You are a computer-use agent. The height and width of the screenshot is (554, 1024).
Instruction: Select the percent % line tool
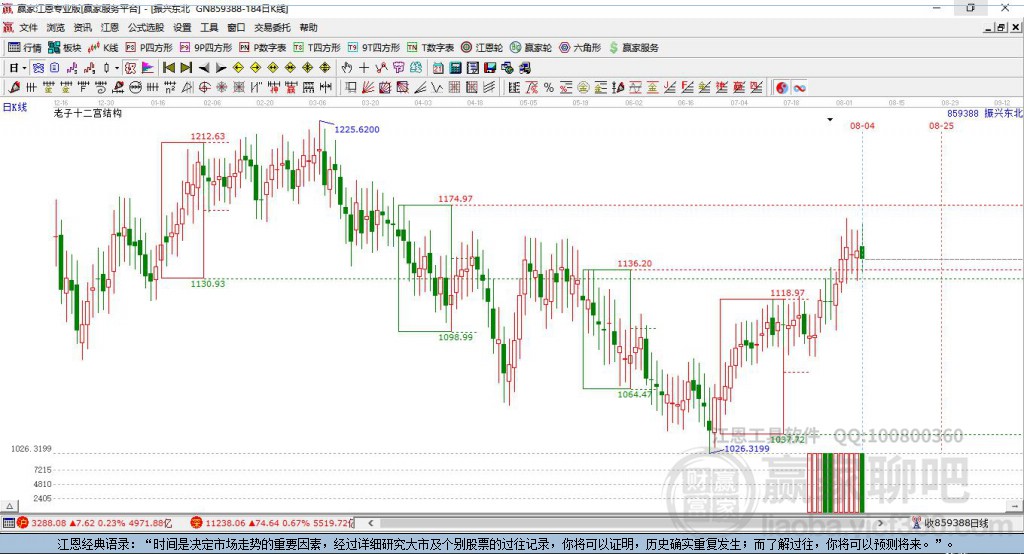click(x=549, y=87)
